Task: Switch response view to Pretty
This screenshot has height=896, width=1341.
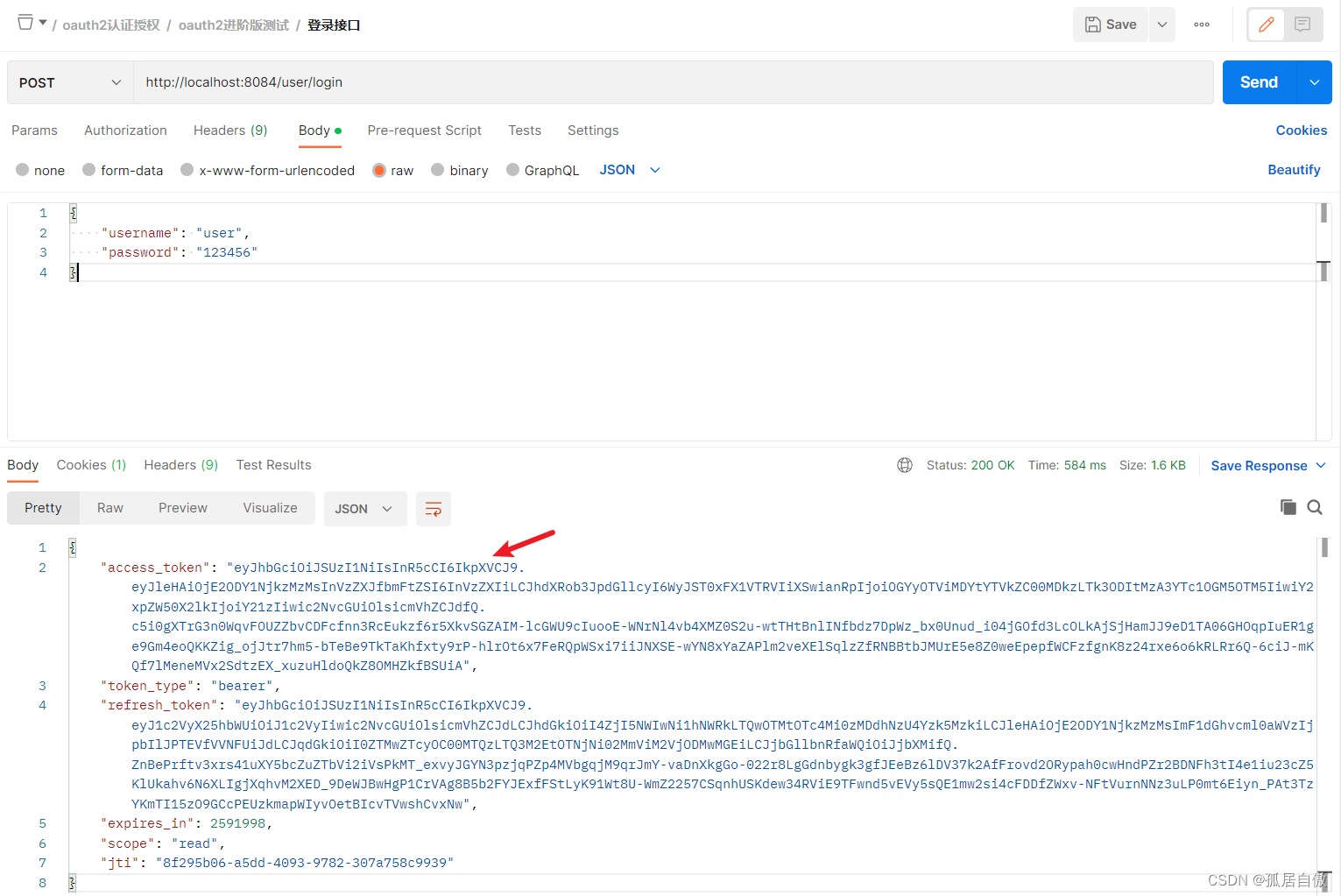Action: [43, 508]
